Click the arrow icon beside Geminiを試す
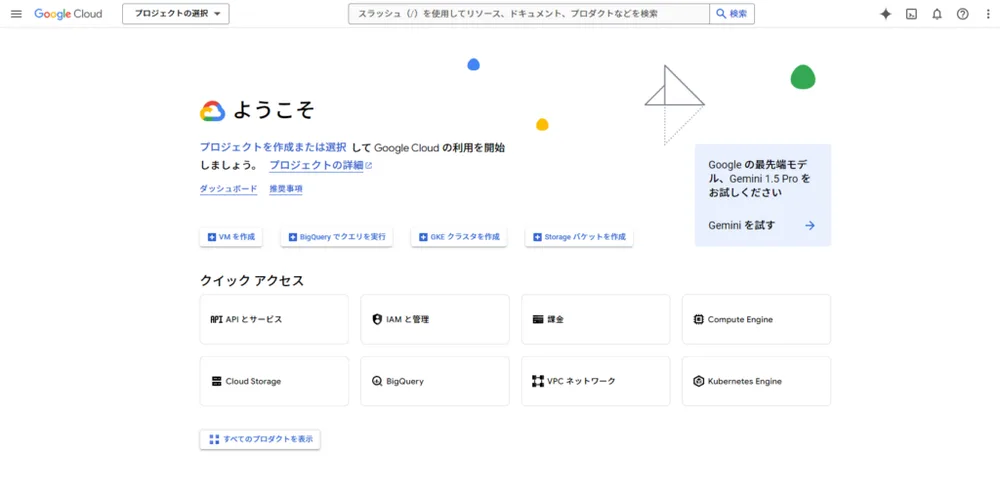 point(810,225)
